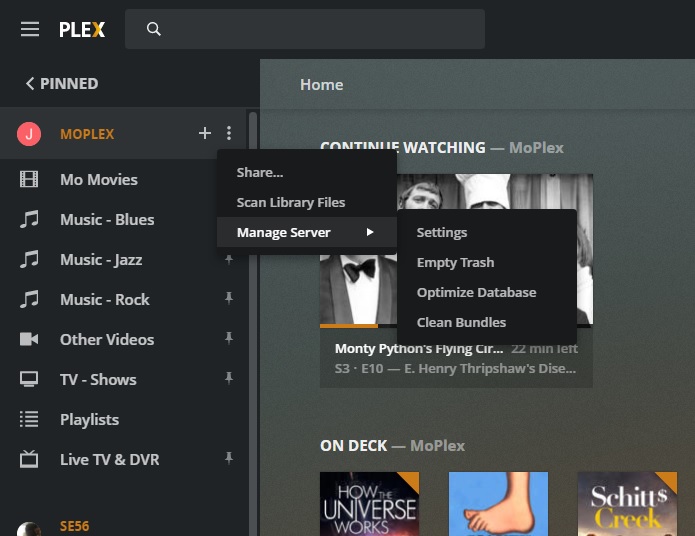Image resolution: width=695 pixels, height=536 pixels.
Task: Open MoPlex three-dot more menu
Action: pos(229,133)
